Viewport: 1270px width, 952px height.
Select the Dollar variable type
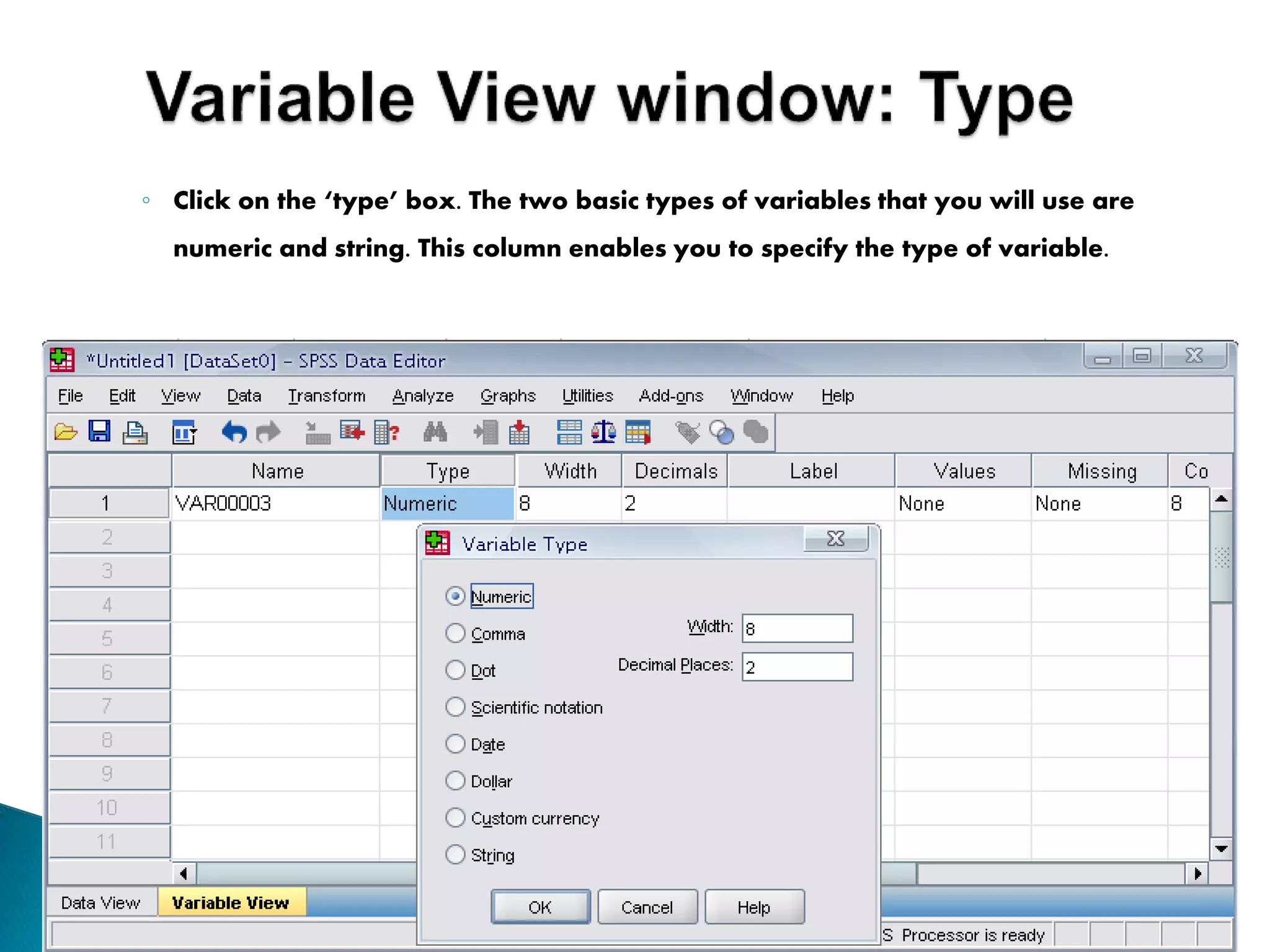click(x=456, y=781)
